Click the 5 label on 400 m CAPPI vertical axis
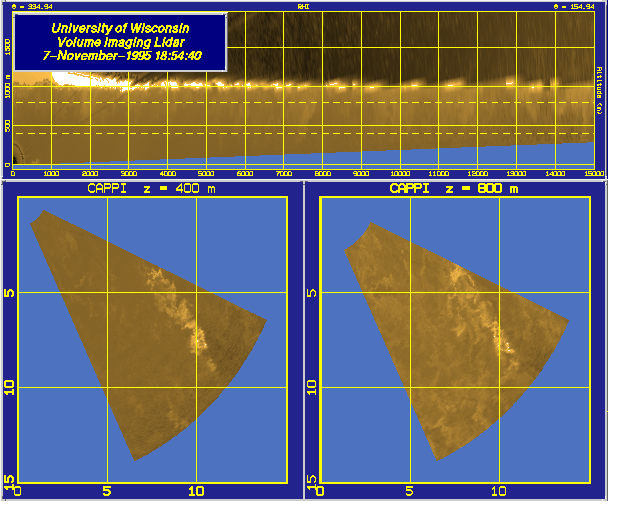The height and width of the screenshot is (512, 640). tap(9, 293)
